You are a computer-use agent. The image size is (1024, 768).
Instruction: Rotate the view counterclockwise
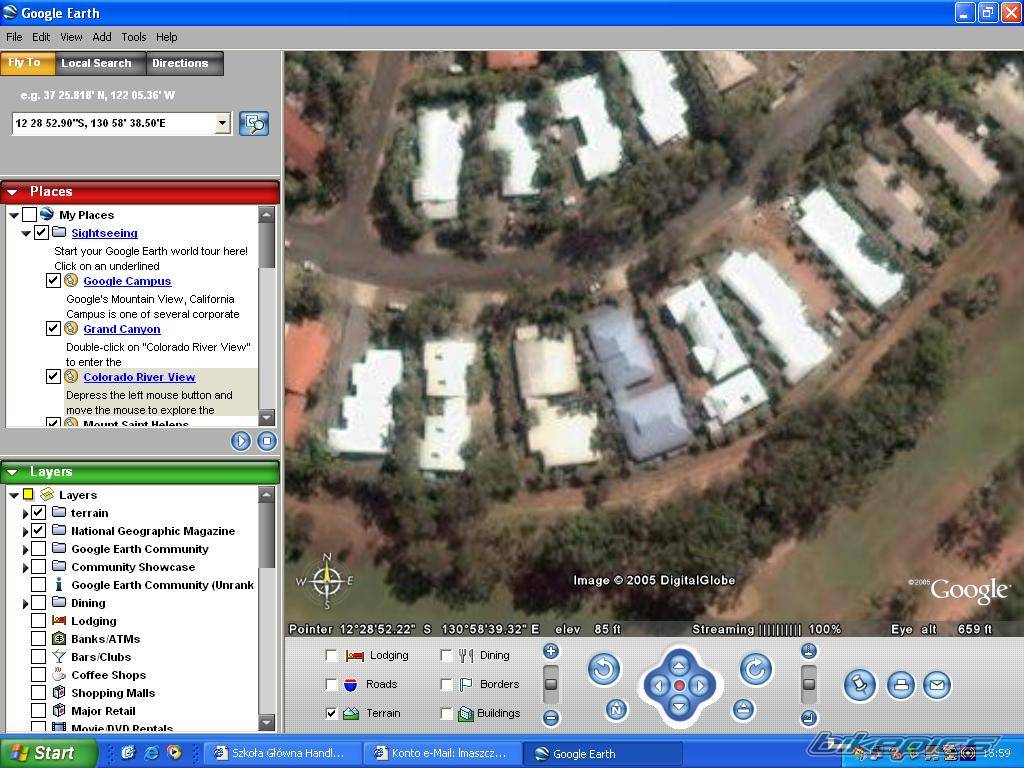[x=603, y=669]
